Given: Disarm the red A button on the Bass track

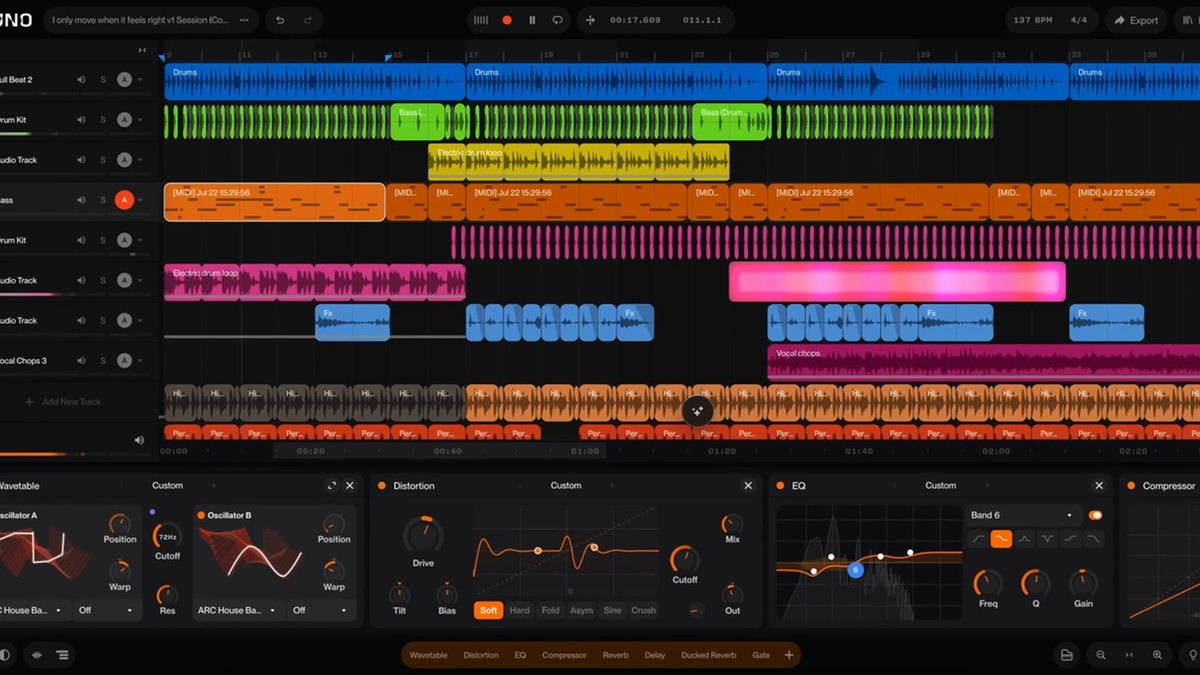Looking at the screenshot, I should click(x=124, y=200).
